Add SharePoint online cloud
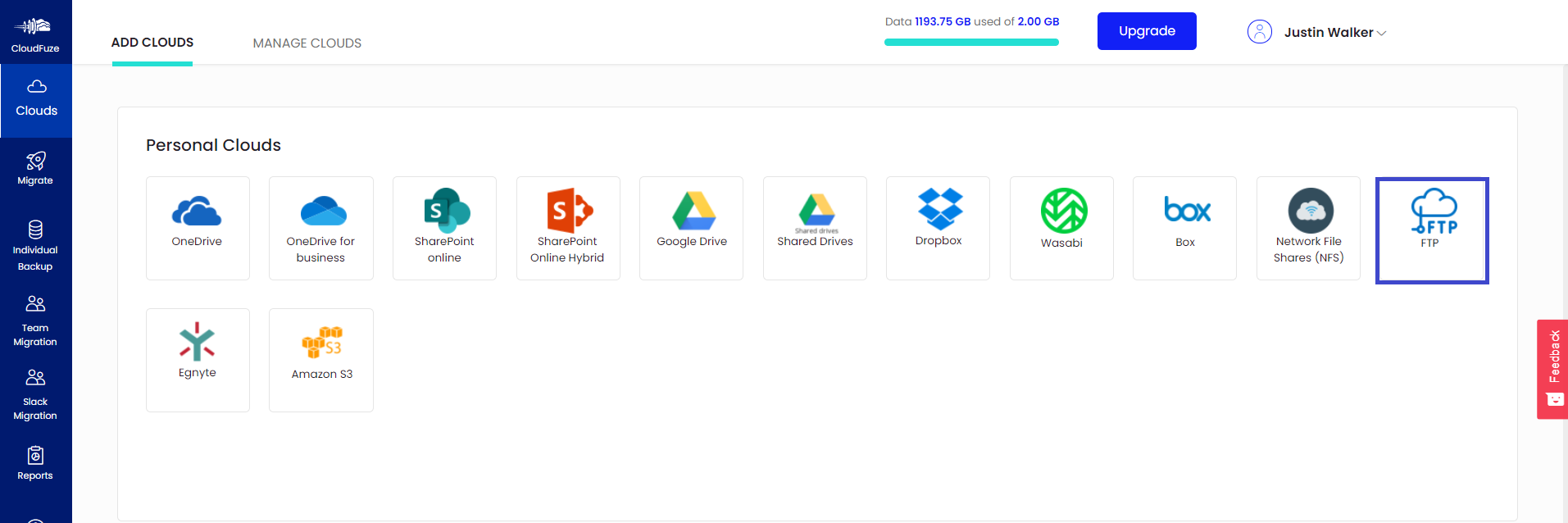 coord(444,228)
